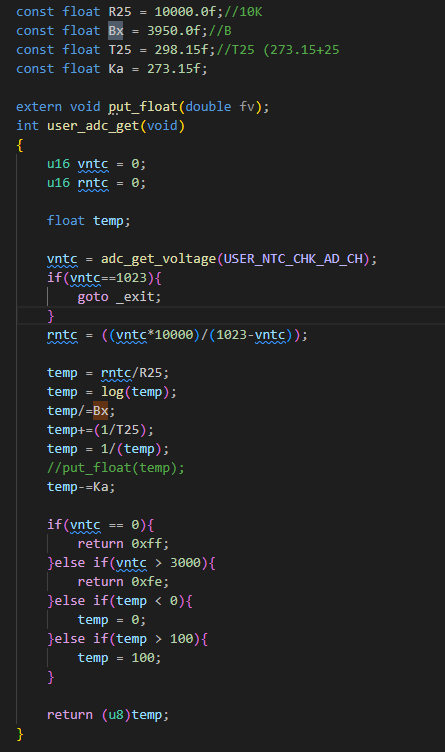Click the 'temp = 1/(temp)' line
This screenshot has height=752, width=445.
(108, 449)
